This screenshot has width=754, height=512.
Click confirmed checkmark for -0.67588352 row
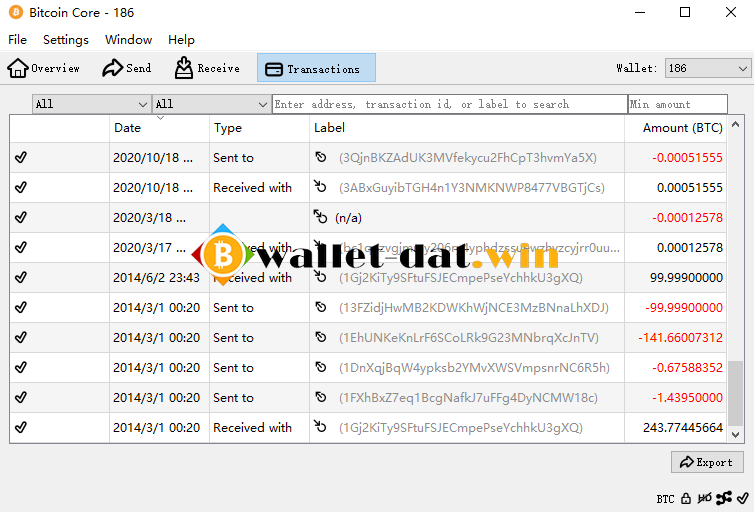coord(21,367)
